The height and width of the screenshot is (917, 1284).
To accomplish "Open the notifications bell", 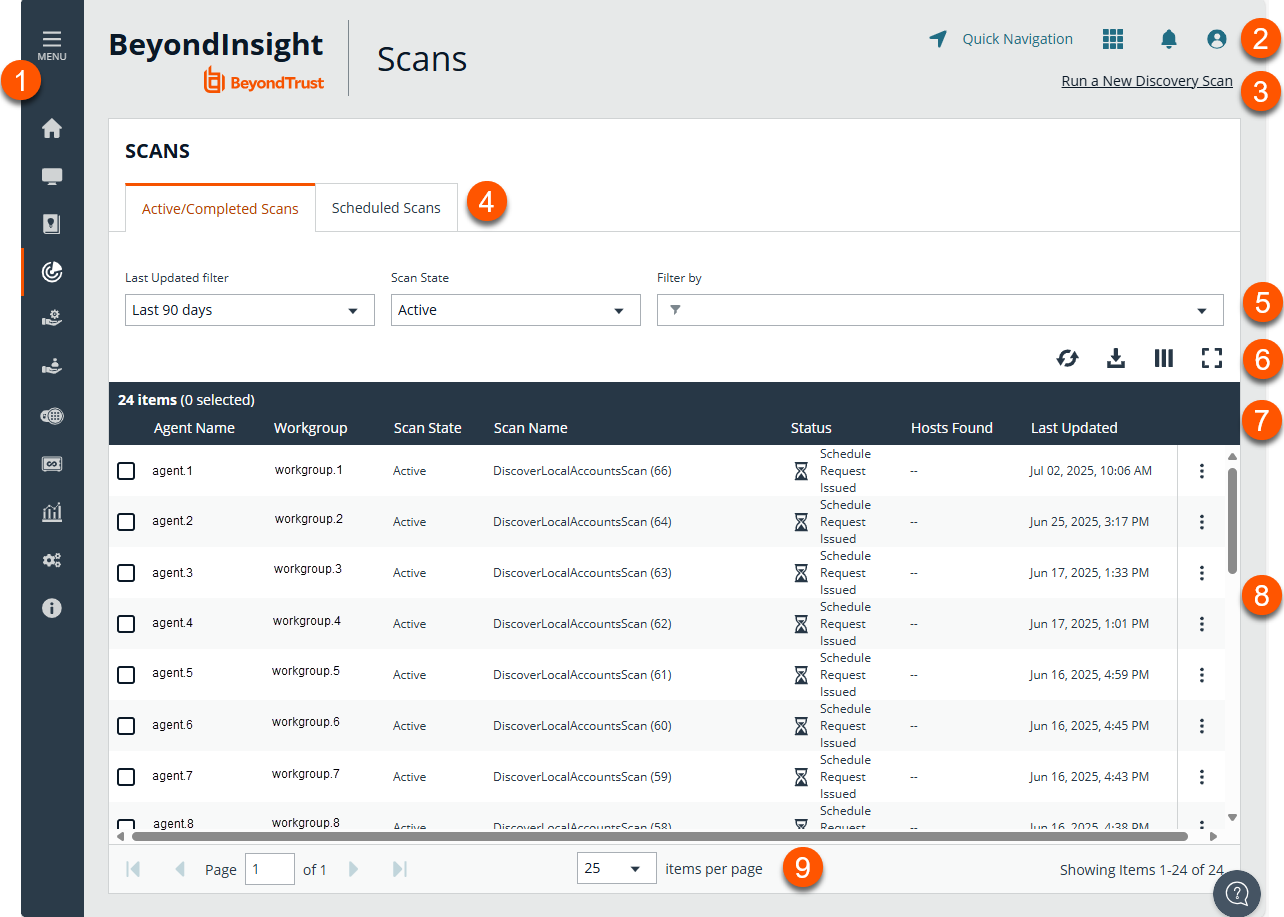I will pos(1168,39).
